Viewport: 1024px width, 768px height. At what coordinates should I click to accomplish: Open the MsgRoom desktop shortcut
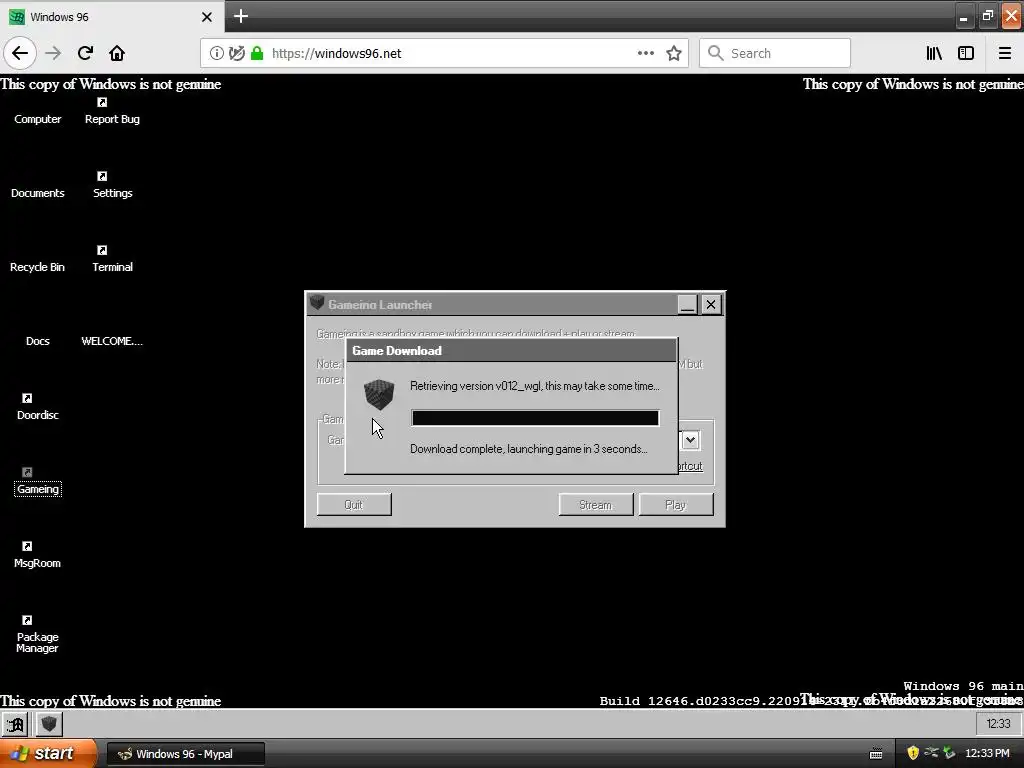pyautogui.click(x=37, y=556)
